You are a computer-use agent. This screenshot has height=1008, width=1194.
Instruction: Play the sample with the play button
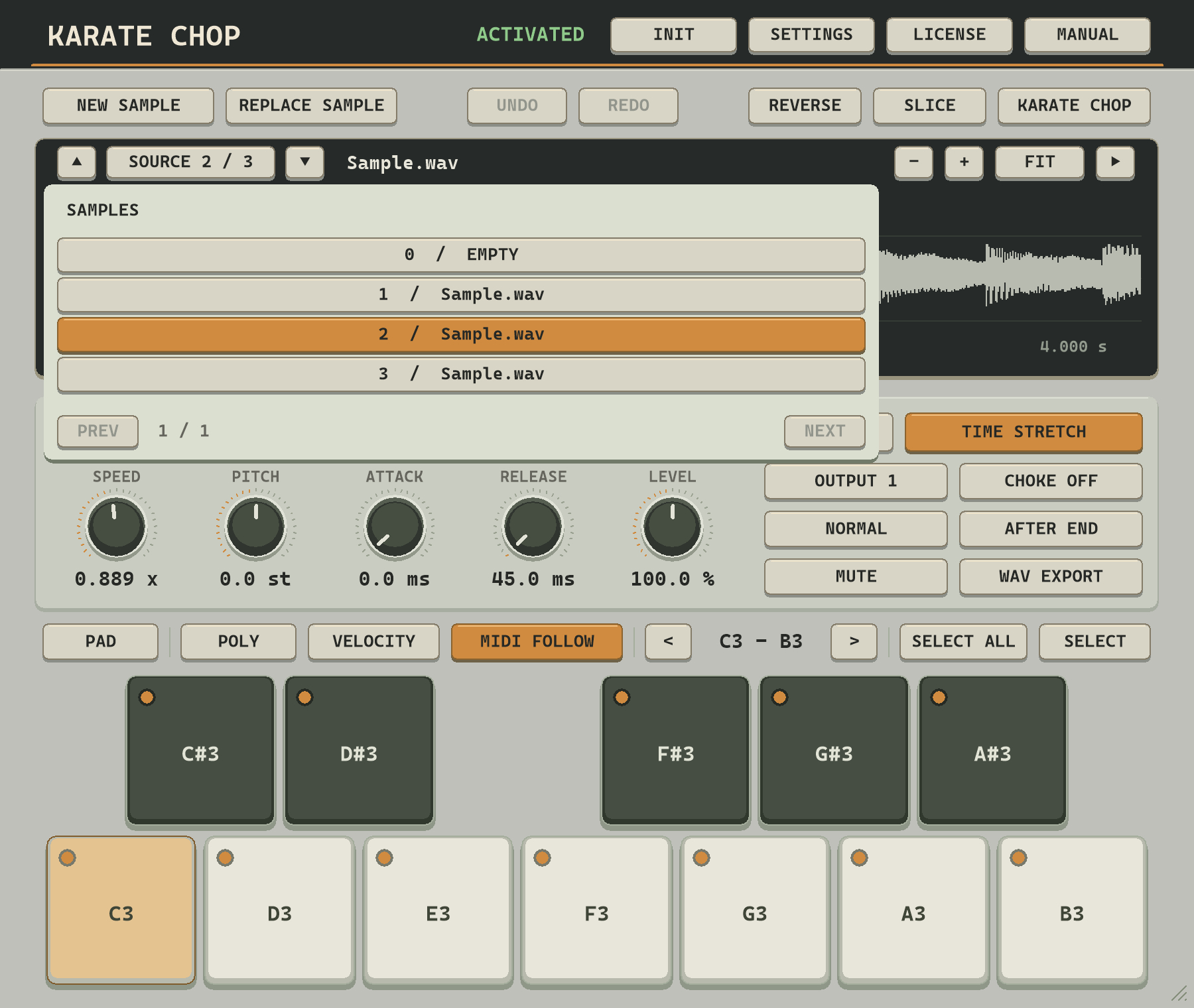[1115, 162]
